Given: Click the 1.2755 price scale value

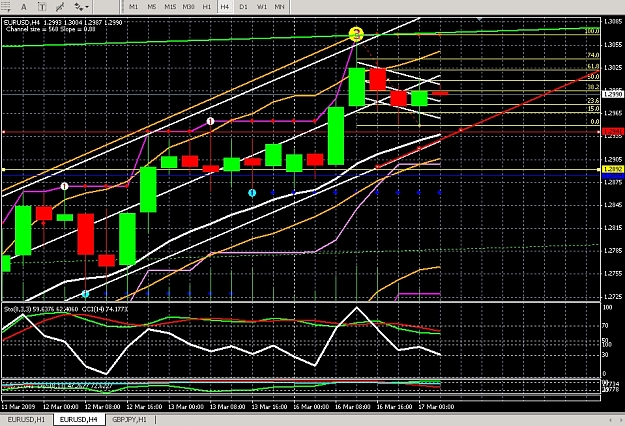Looking at the screenshot, I should coord(613,274).
